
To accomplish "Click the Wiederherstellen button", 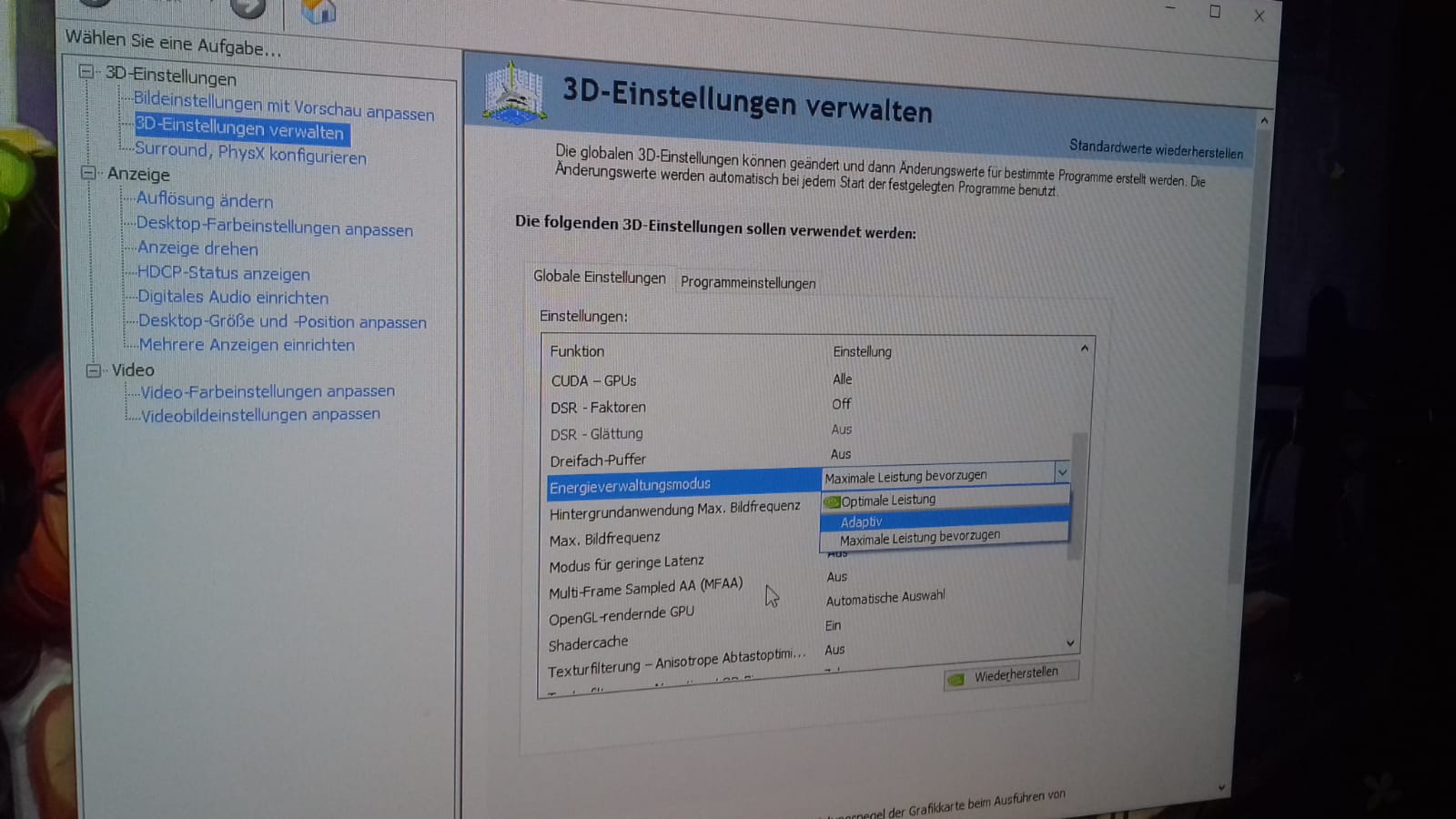I will coord(1012,675).
